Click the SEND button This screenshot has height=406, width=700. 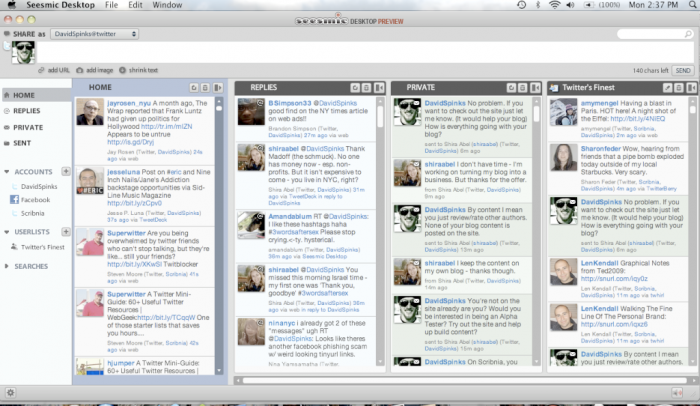click(683, 71)
